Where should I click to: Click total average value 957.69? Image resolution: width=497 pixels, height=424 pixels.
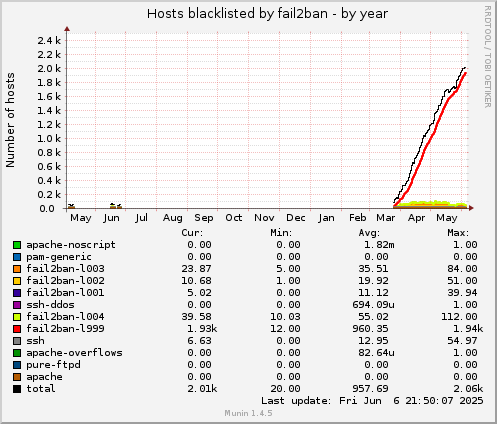tap(370, 389)
